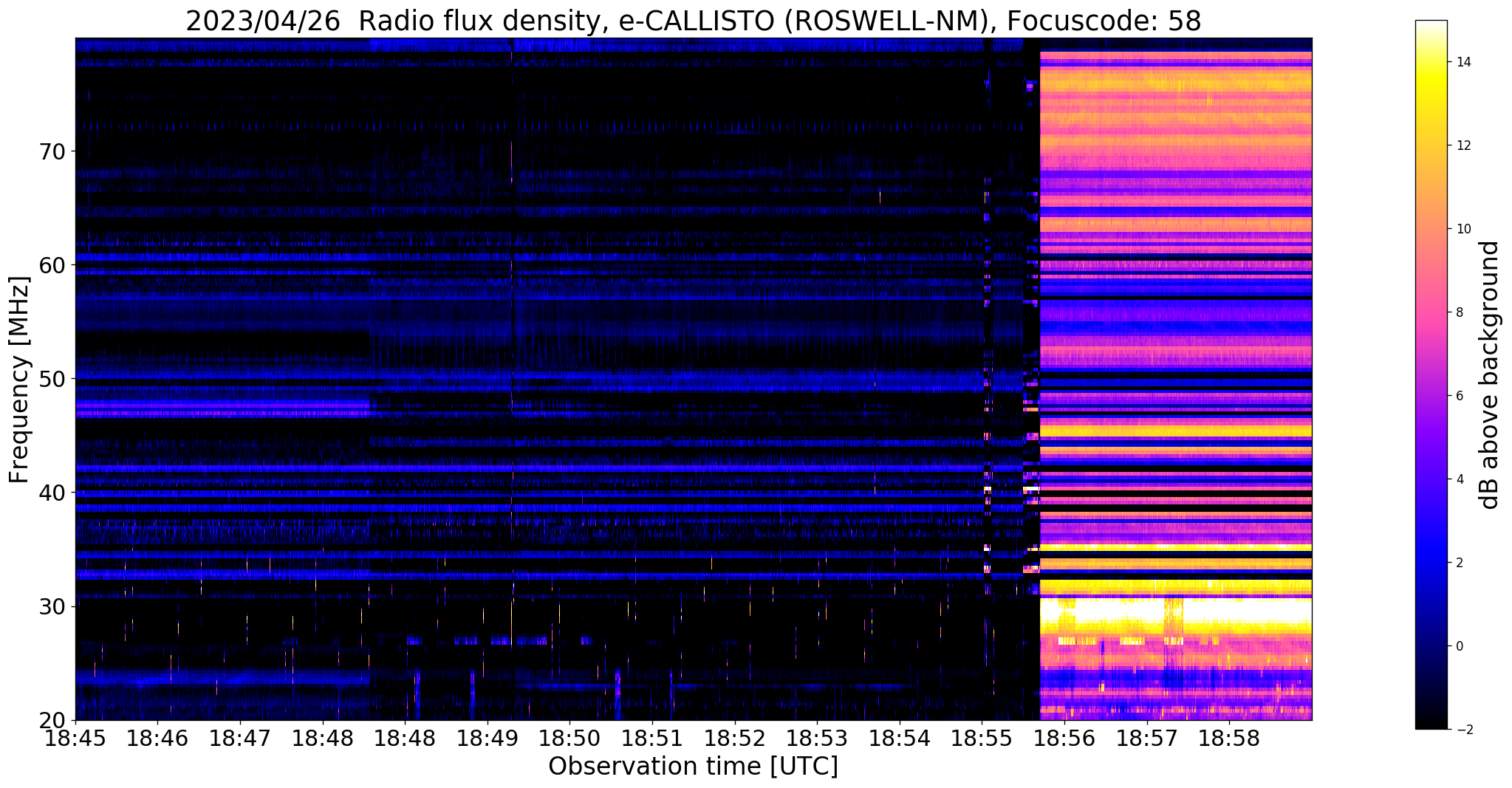Click the 18:51 time tick label

tap(652, 739)
